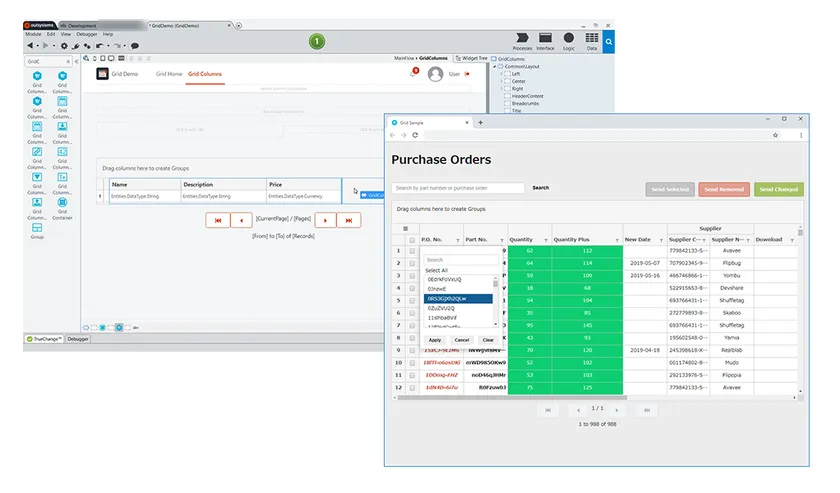Reload the Grid Sample browser page
Screen dimensions: 840x493
point(415,134)
